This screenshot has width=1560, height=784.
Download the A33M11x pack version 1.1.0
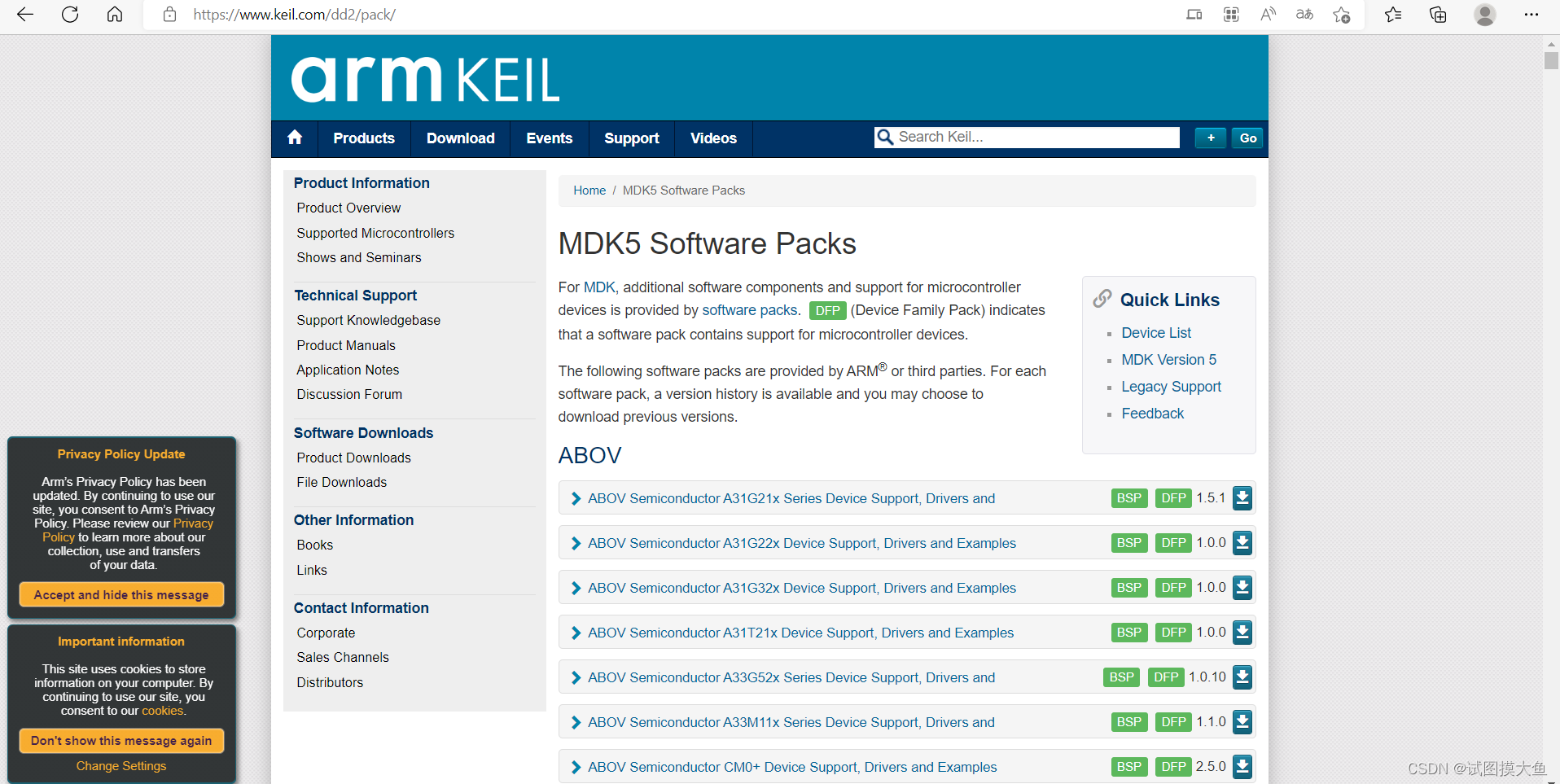[x=1242, y=722]
